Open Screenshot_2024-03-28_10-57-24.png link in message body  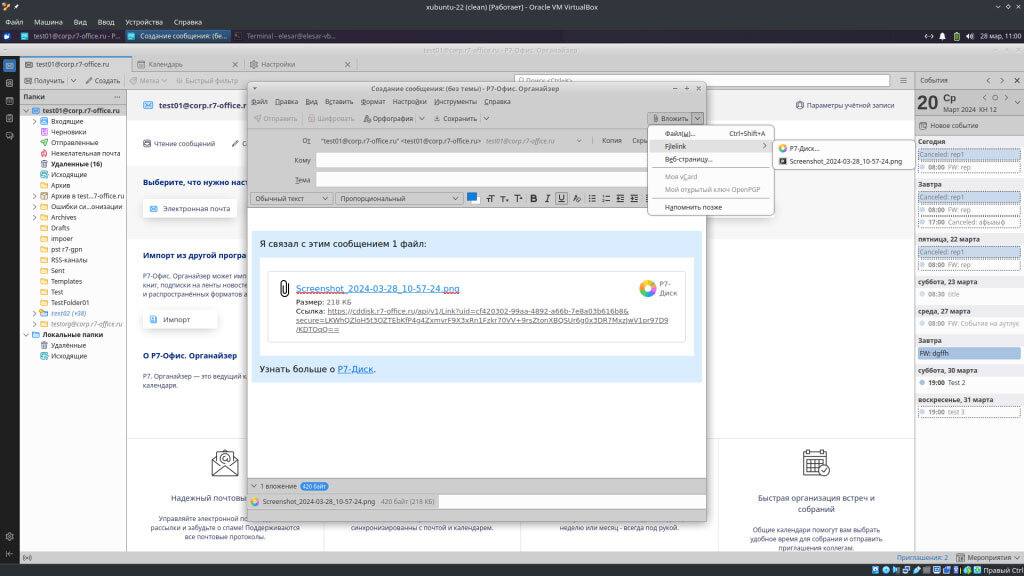tap(377, 289)
